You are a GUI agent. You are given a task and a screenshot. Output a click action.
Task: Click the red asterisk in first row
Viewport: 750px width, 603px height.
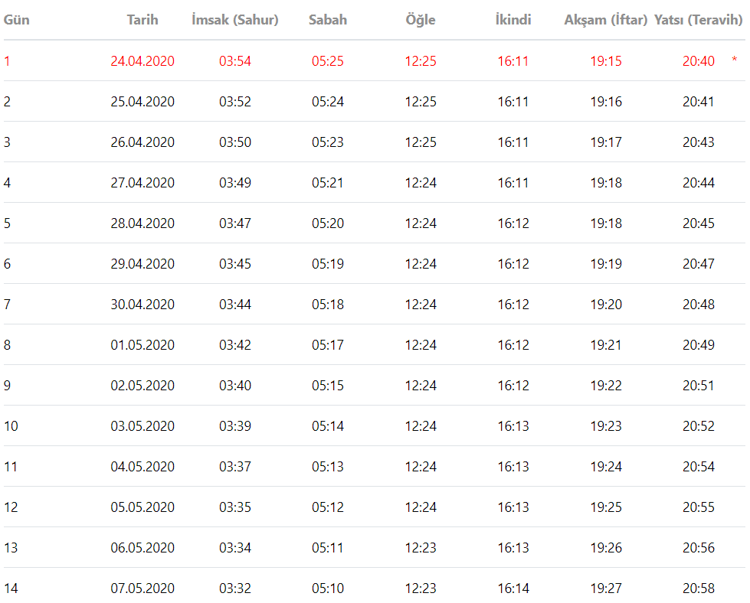click(x=734, y=61)
